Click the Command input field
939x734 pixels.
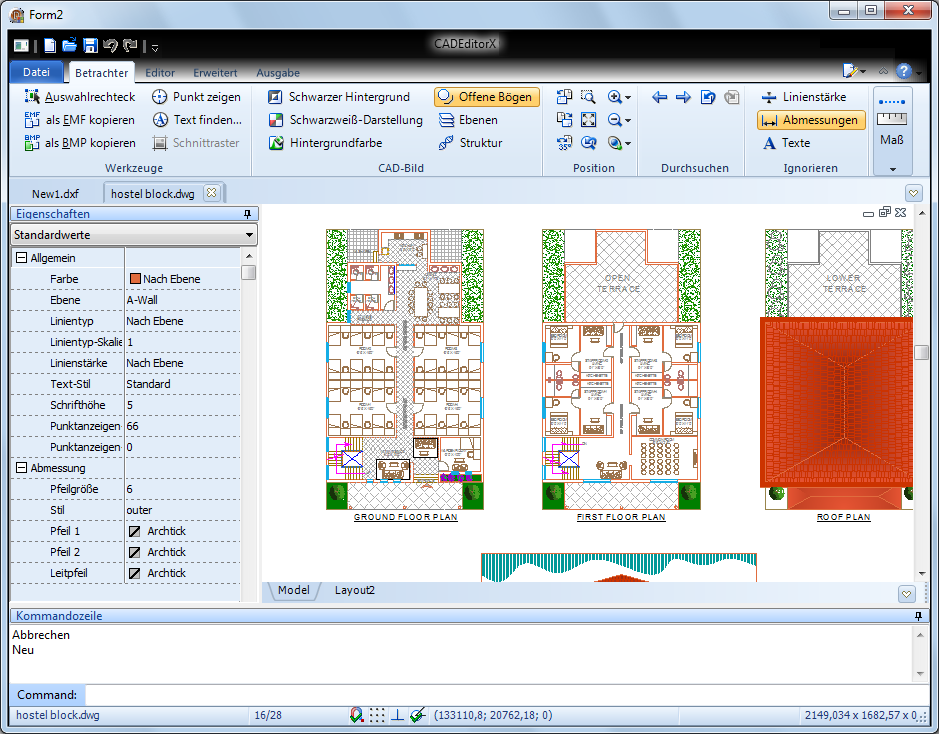click(500, 694)
